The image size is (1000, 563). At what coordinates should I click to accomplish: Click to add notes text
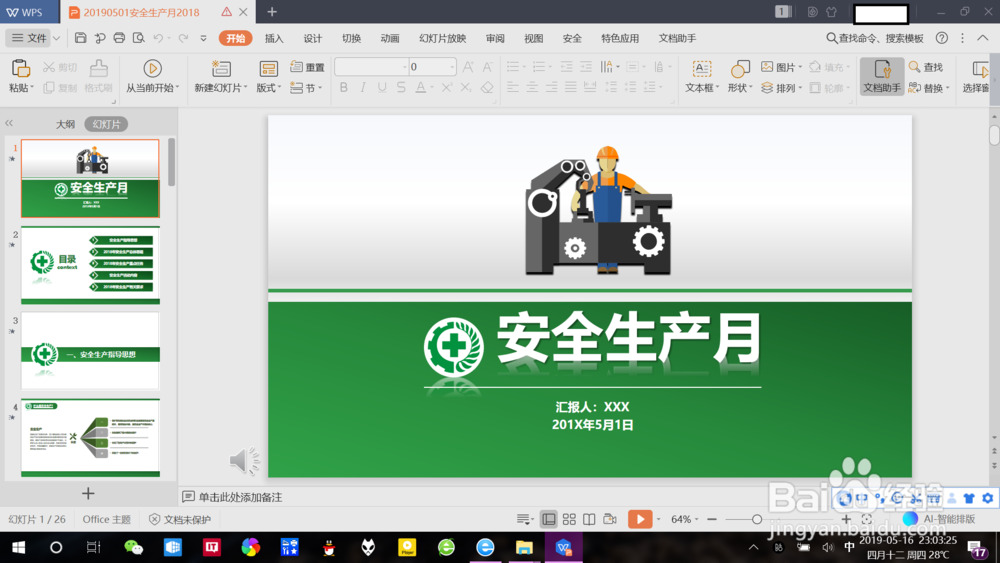tap(240, 497)
